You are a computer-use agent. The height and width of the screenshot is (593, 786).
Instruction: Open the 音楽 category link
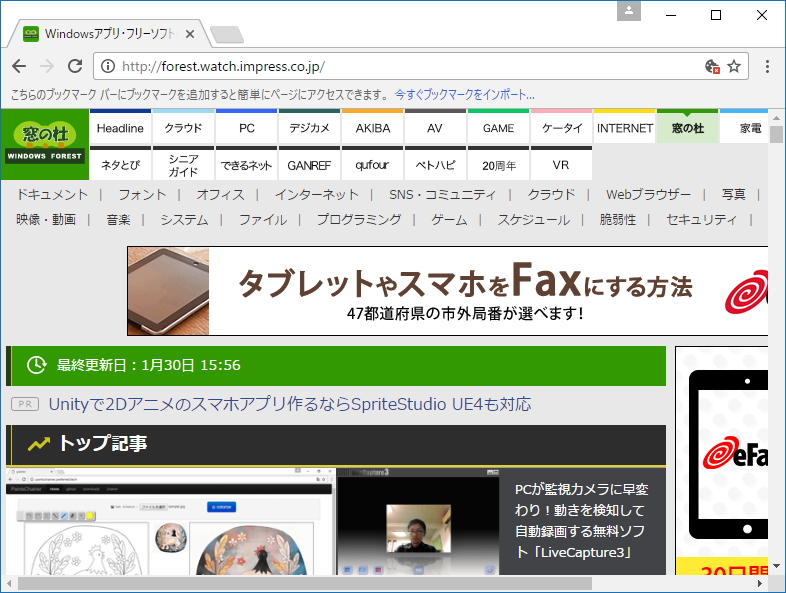click(x=118, y=220)
